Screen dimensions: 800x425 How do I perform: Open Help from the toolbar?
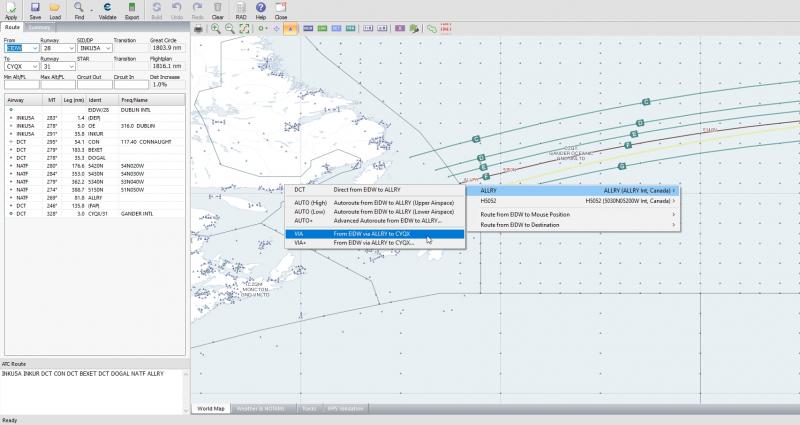pyautogui.click(x=261, y=10)
